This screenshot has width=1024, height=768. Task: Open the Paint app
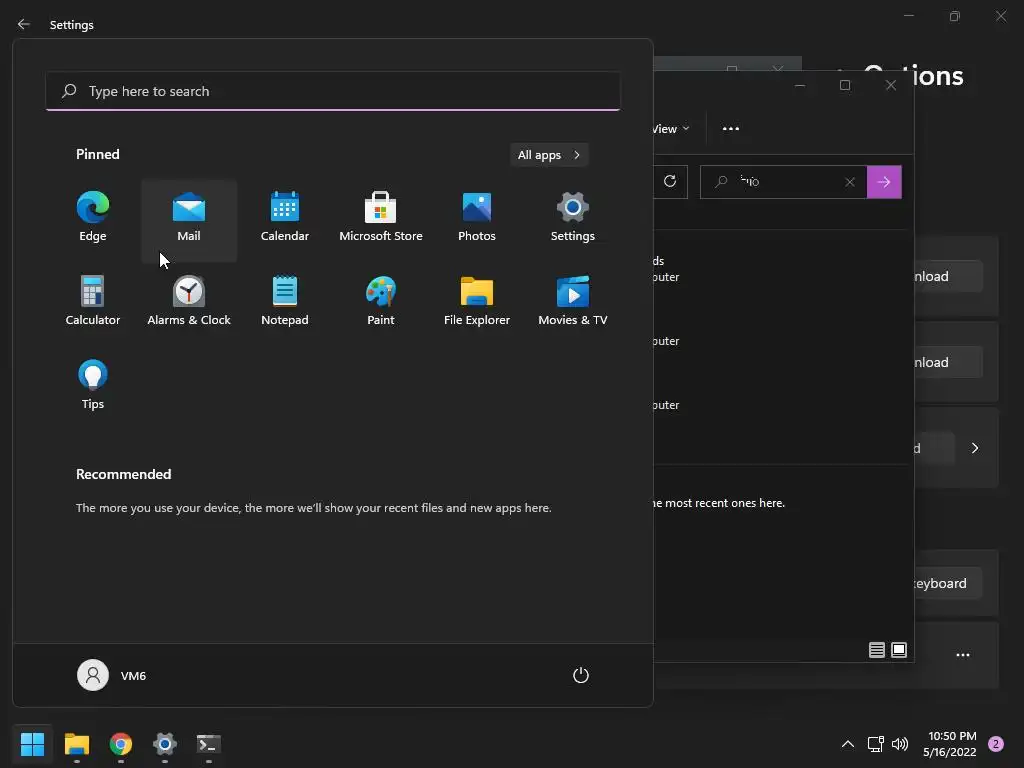tap(381, 301)
